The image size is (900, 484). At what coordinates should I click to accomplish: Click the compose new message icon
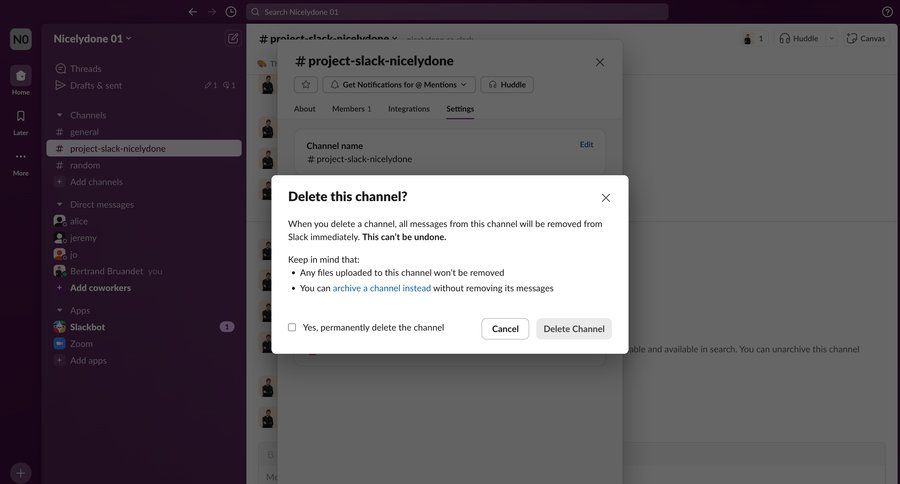tap(232, 38)
